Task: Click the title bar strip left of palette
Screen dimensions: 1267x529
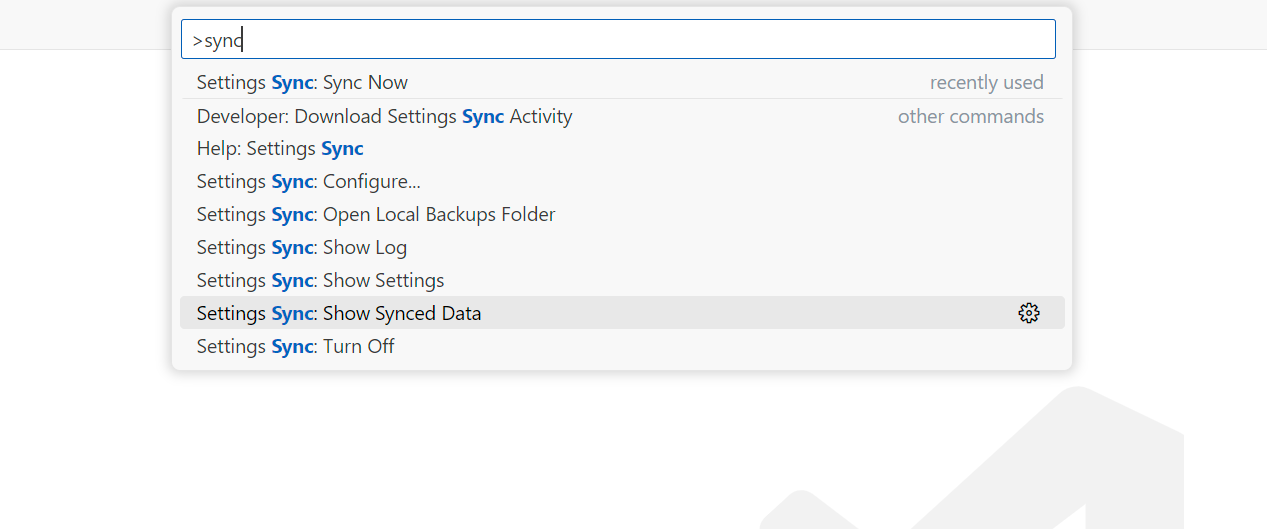Action: pos(85,24)
